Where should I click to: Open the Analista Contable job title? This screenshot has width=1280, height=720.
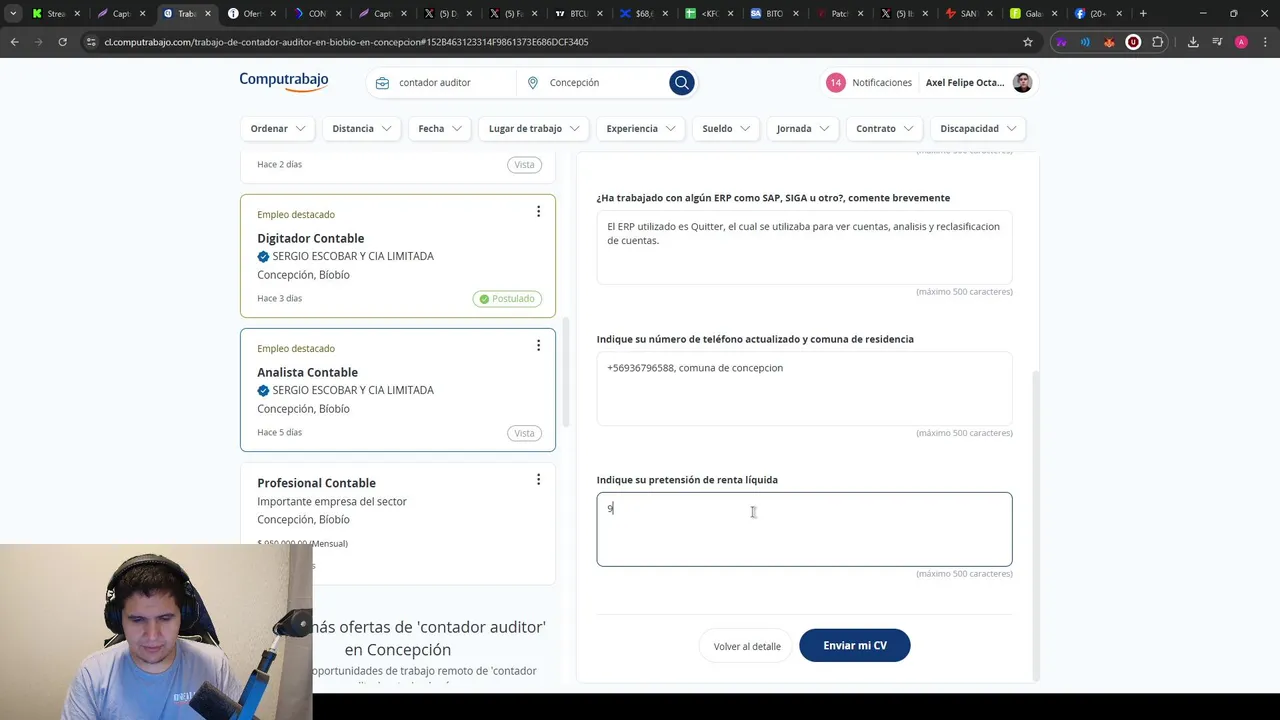tap(307, 372)
